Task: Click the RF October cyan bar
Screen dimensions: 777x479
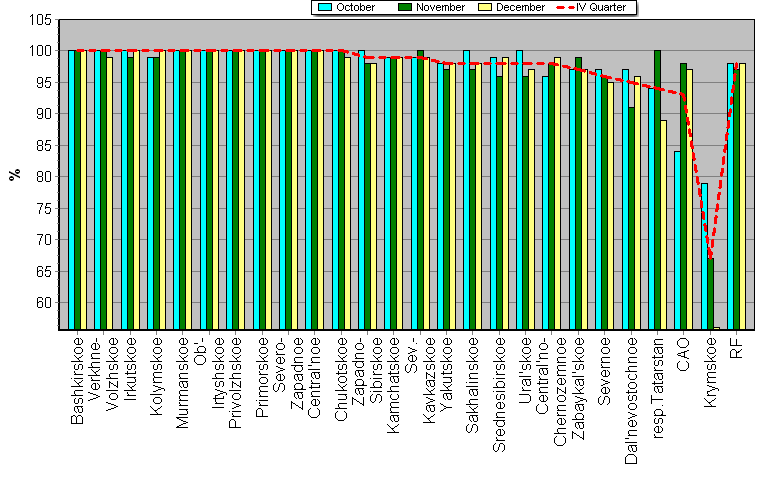Action: [730, 196]
